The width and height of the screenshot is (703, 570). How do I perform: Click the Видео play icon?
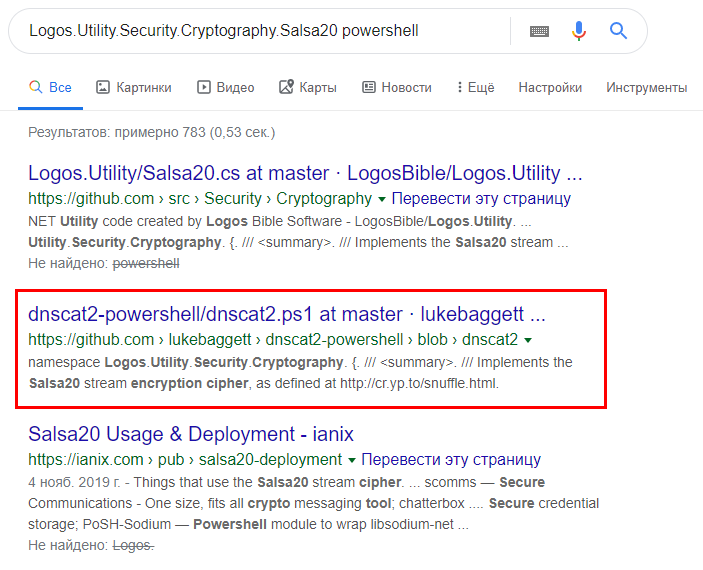click(204, 87)
